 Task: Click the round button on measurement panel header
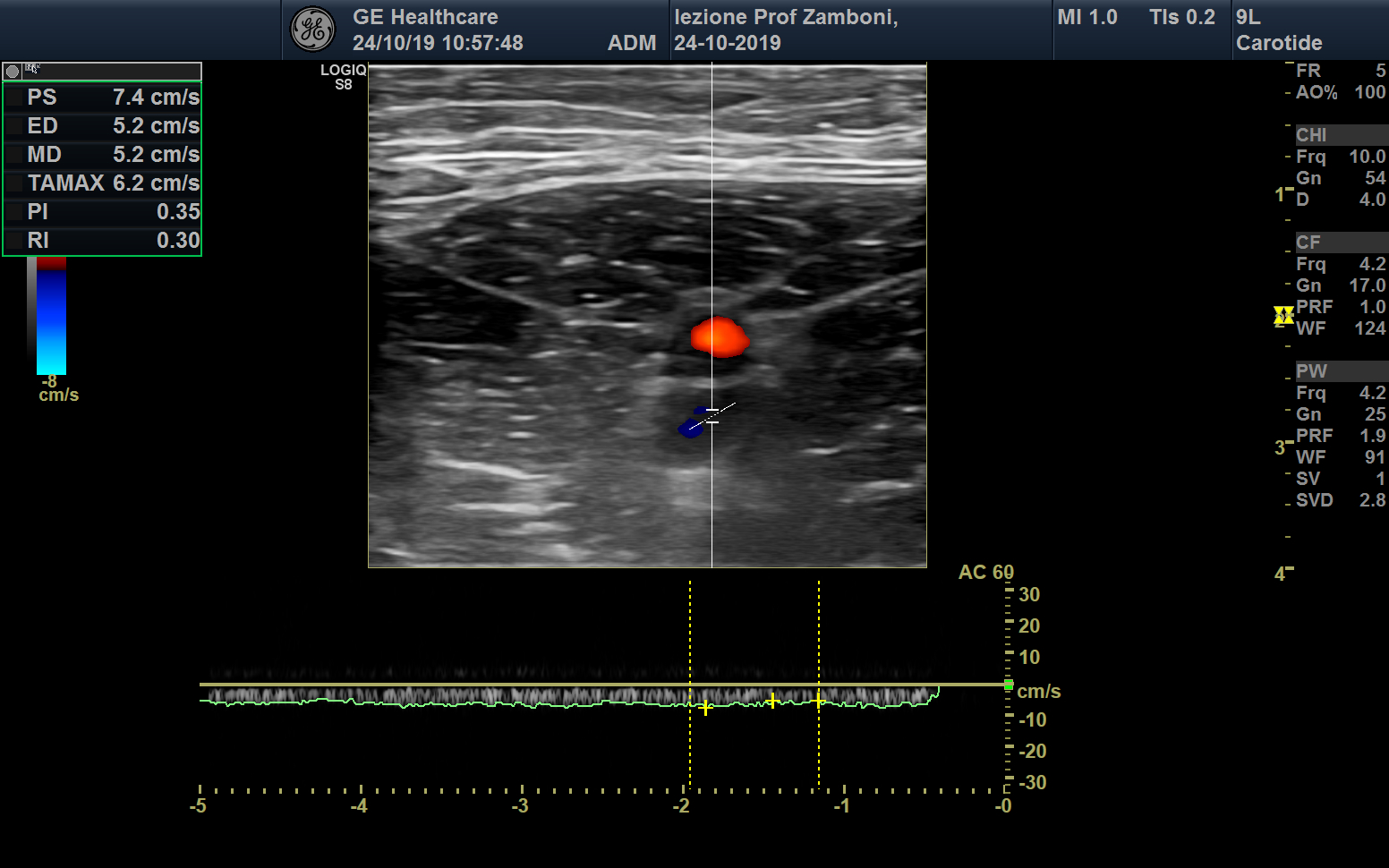click(x=13, y=72)
